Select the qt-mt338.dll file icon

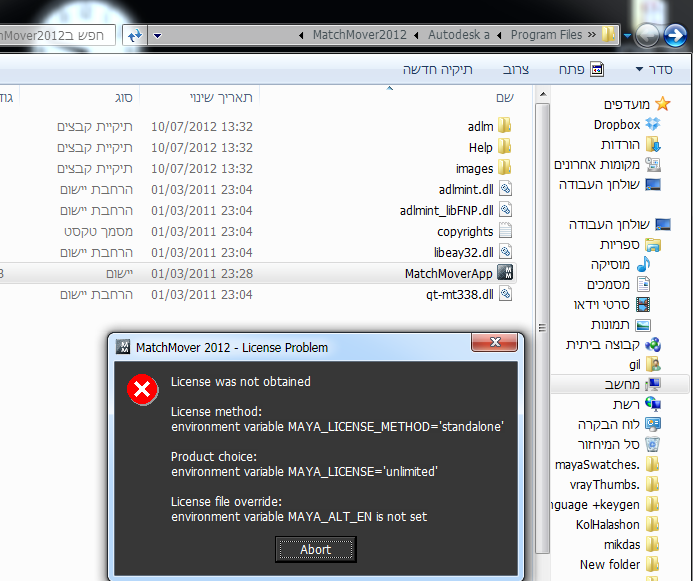click(x=506, y=293)
